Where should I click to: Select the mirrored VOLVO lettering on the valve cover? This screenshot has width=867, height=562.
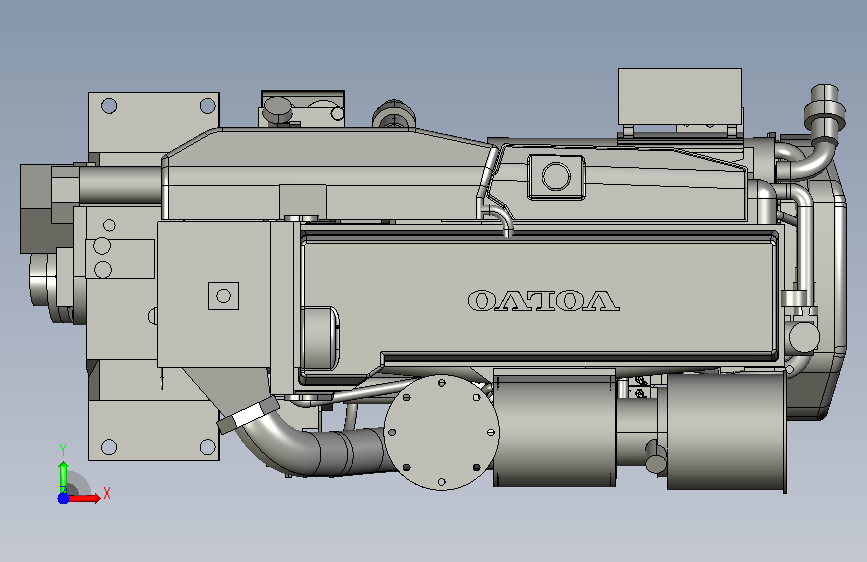543,301
